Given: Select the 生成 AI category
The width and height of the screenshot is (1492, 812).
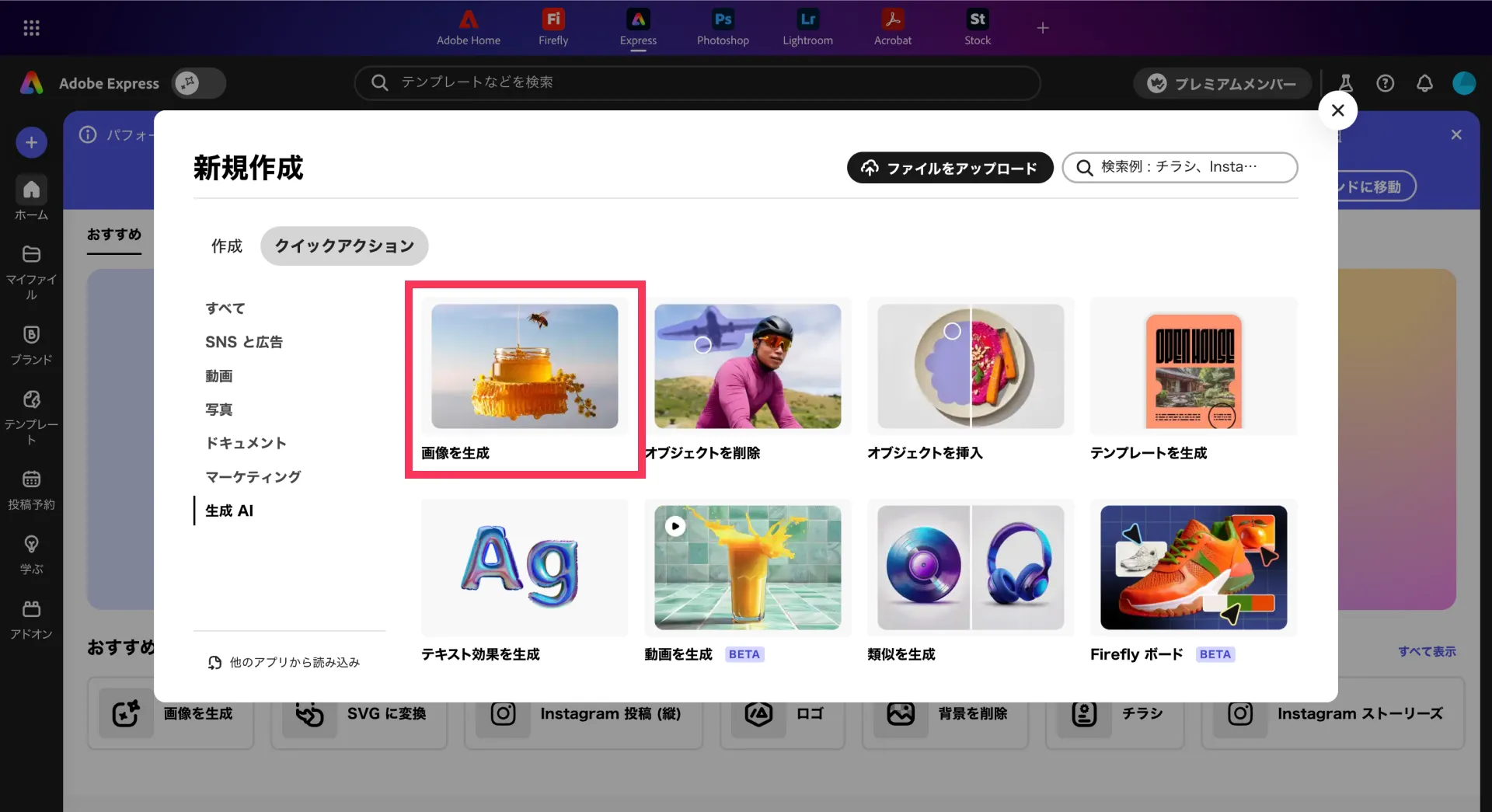Looking at the screenshot, I should pos(229,511).
